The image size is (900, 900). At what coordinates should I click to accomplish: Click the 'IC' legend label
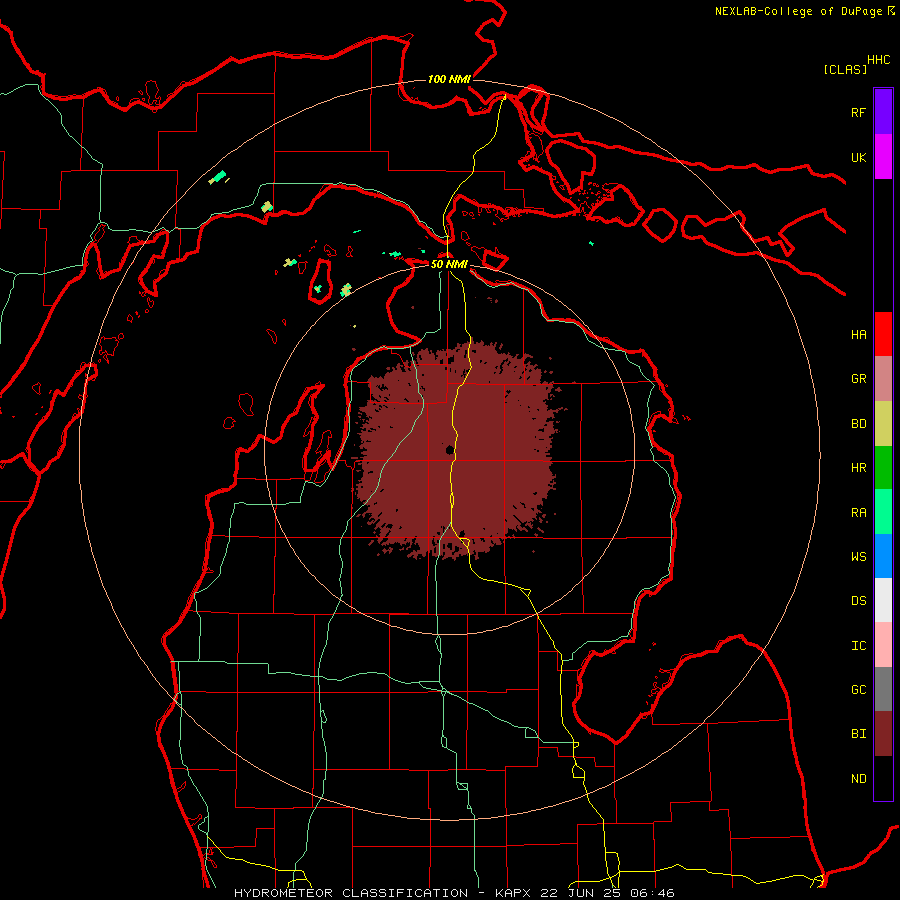coord(858,646)
